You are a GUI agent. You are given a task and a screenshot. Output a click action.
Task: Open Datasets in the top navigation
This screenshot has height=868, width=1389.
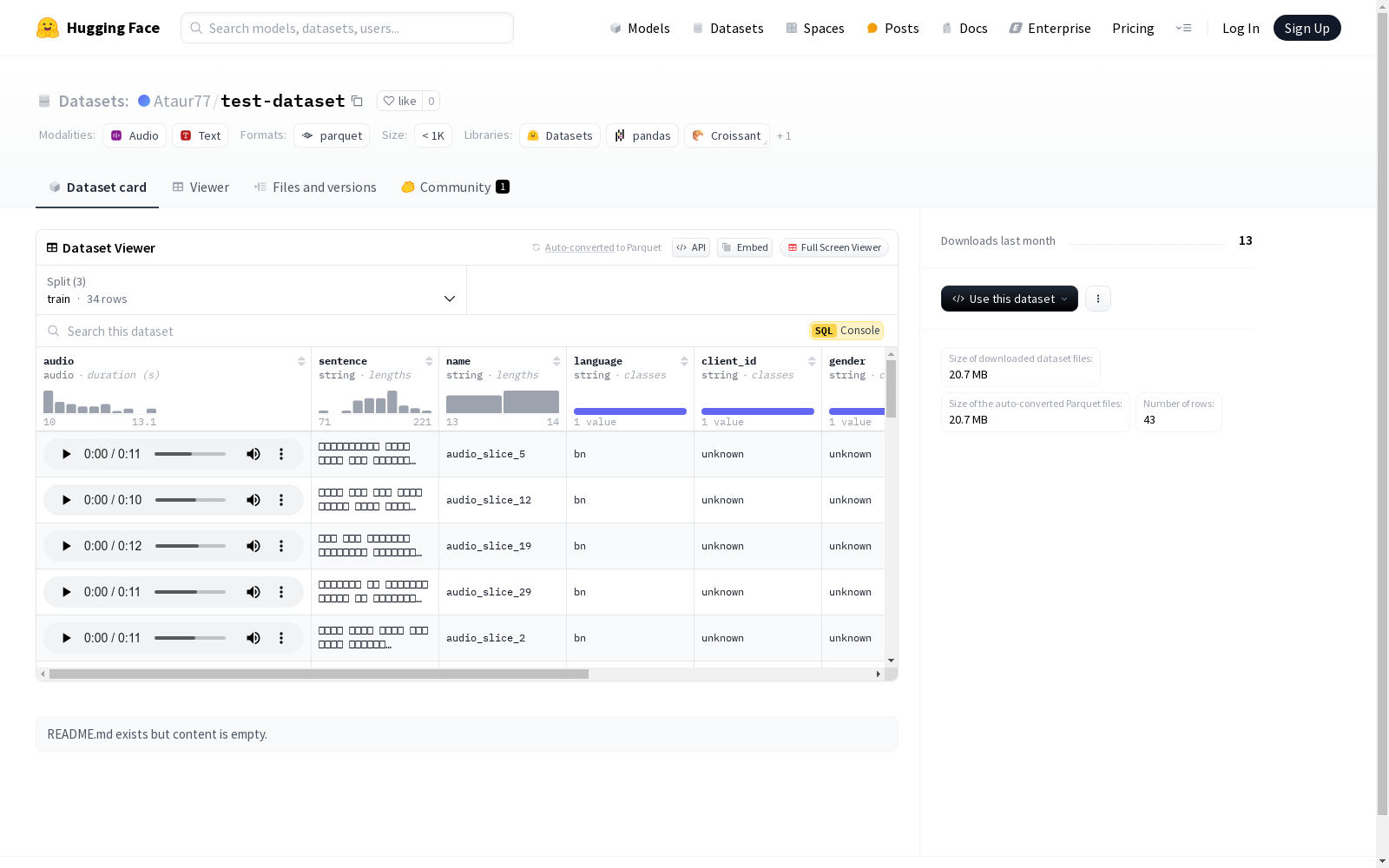(x=727, y=28)
